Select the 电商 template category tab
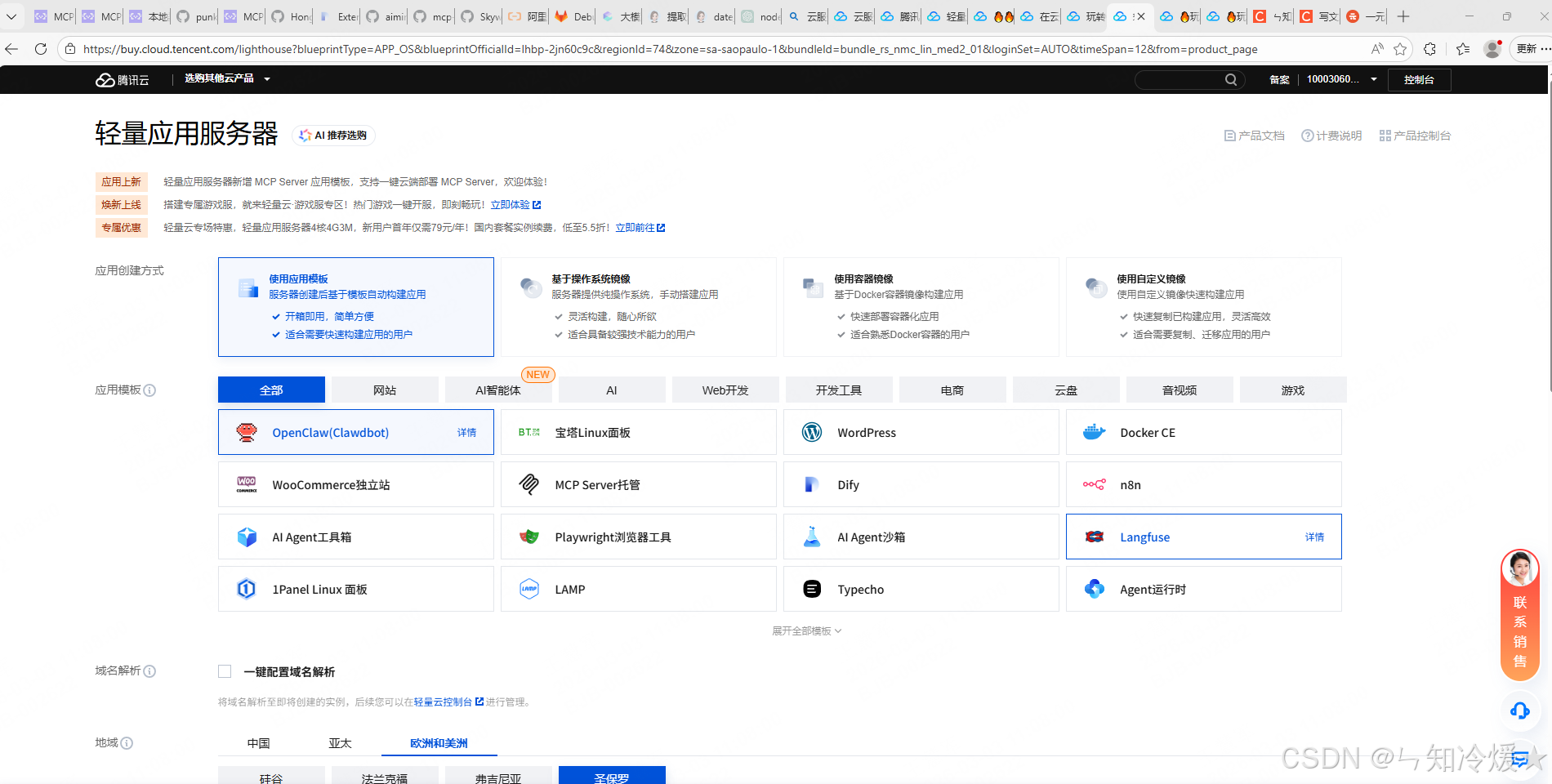The width and height of the screenshot is (1552, 784). [x=952, y=390]
